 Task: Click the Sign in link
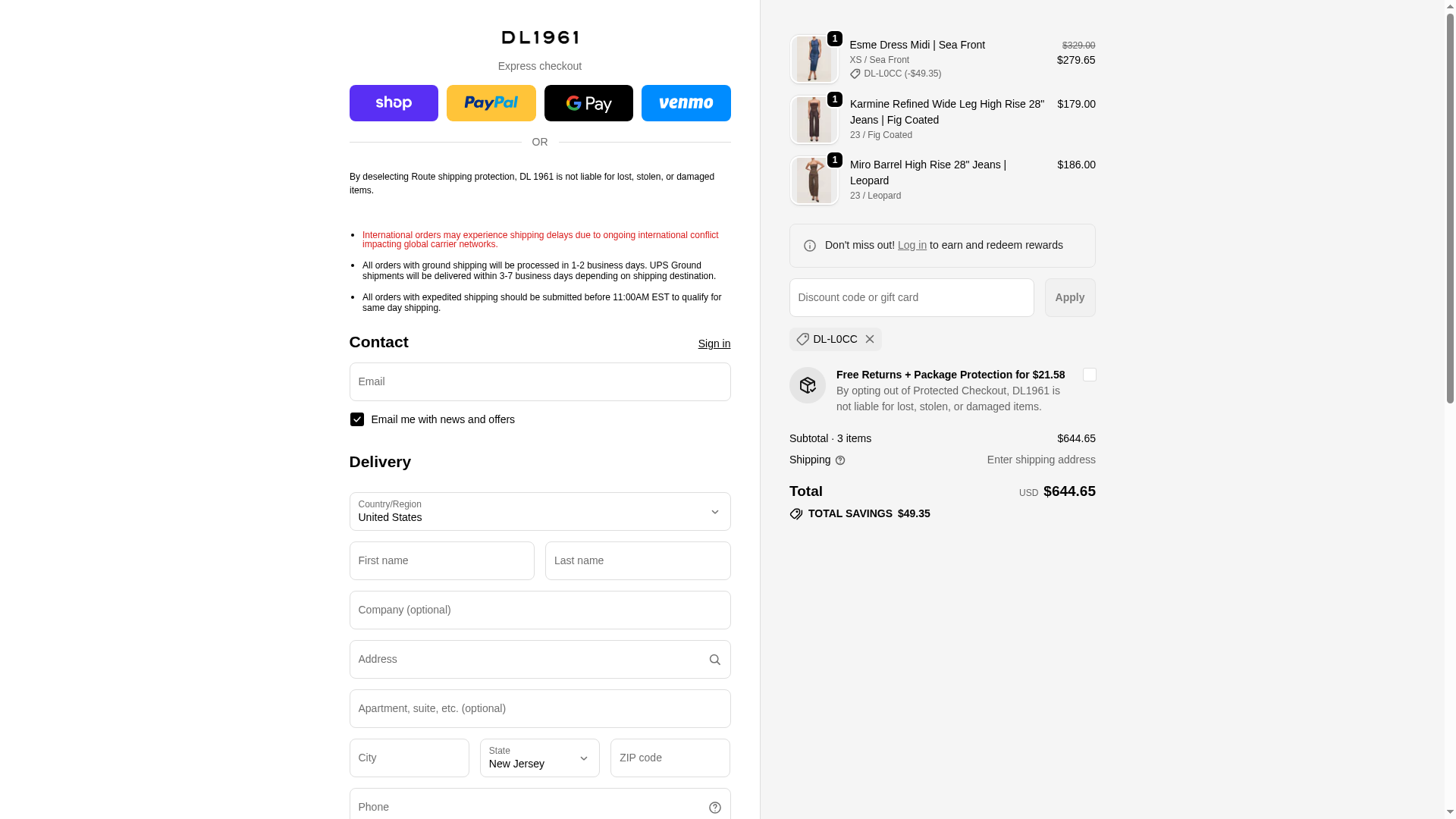point(714,344)
